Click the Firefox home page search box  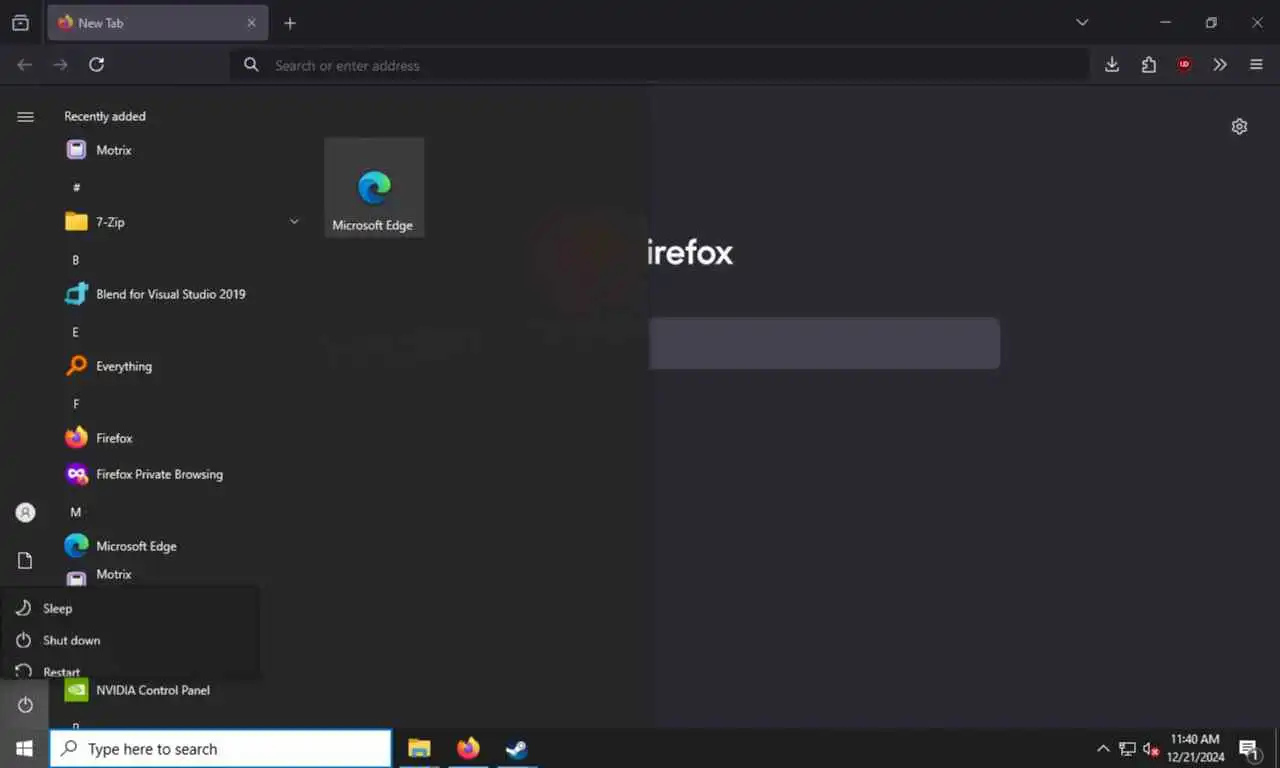(x=824, y=344)
